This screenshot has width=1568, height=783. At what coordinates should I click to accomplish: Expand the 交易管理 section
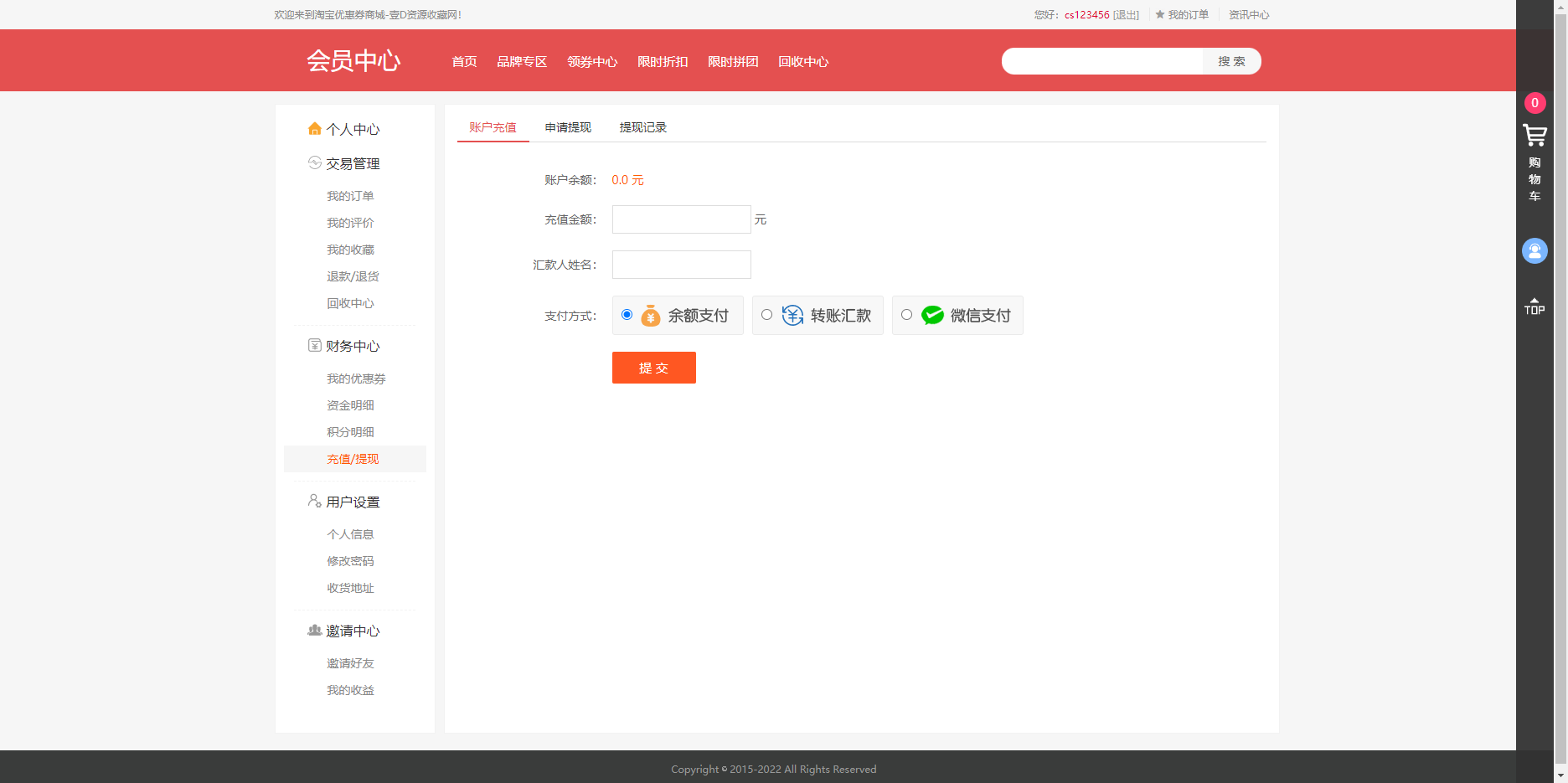353,163
